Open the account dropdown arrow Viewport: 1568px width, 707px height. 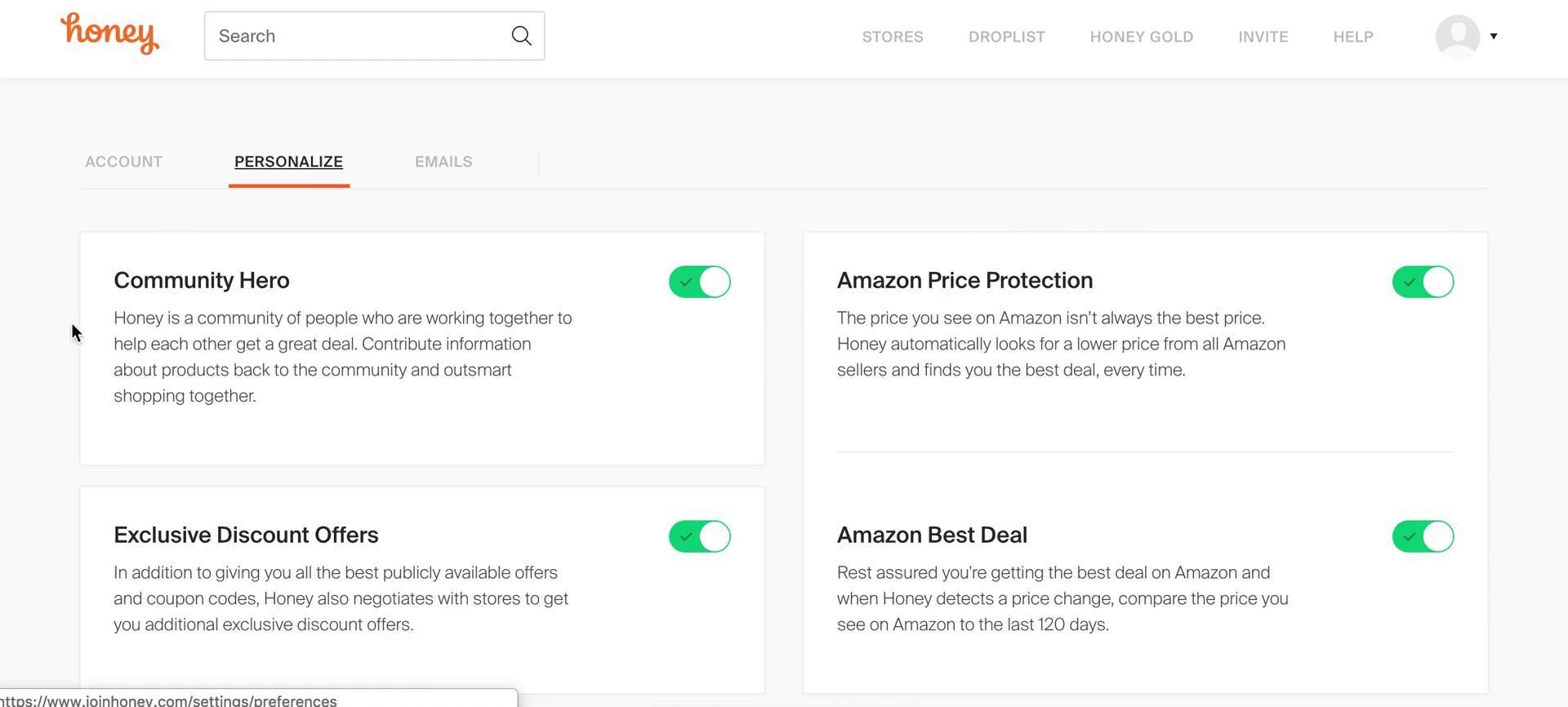point(1494,36)
